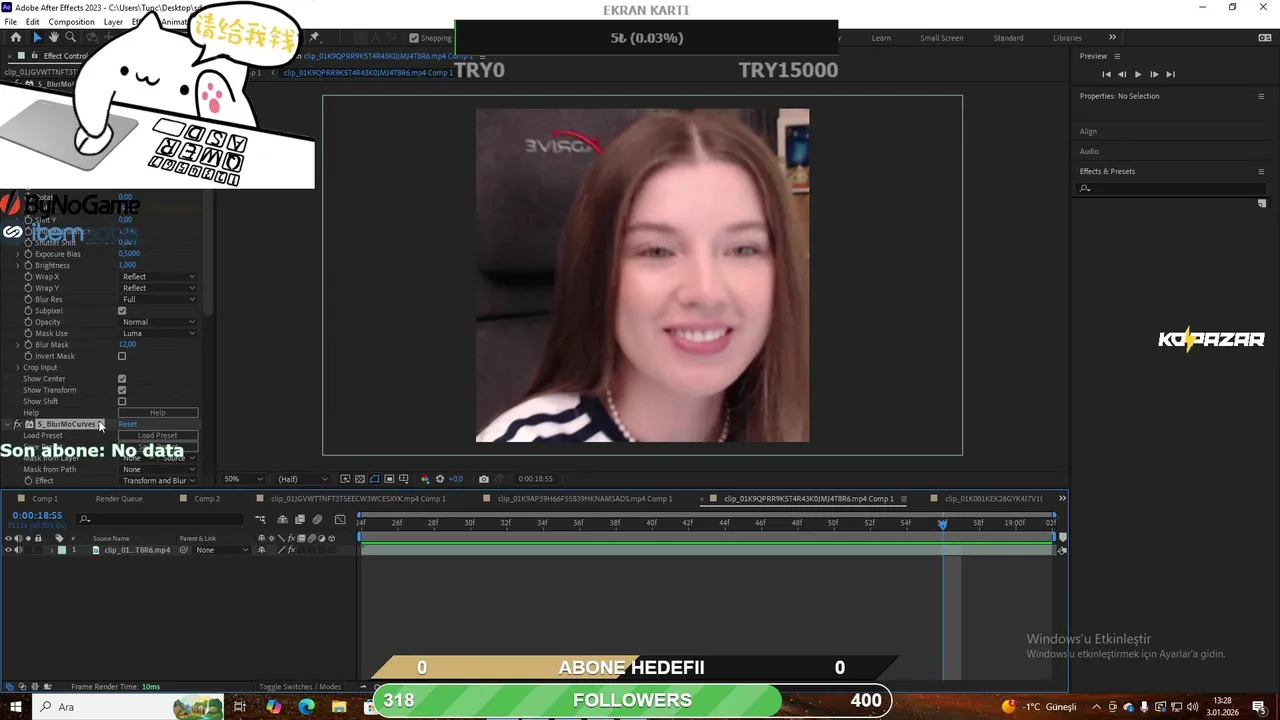
Task: Enable the Invert Mask checkbox
Action: click(x=122, y=356)
